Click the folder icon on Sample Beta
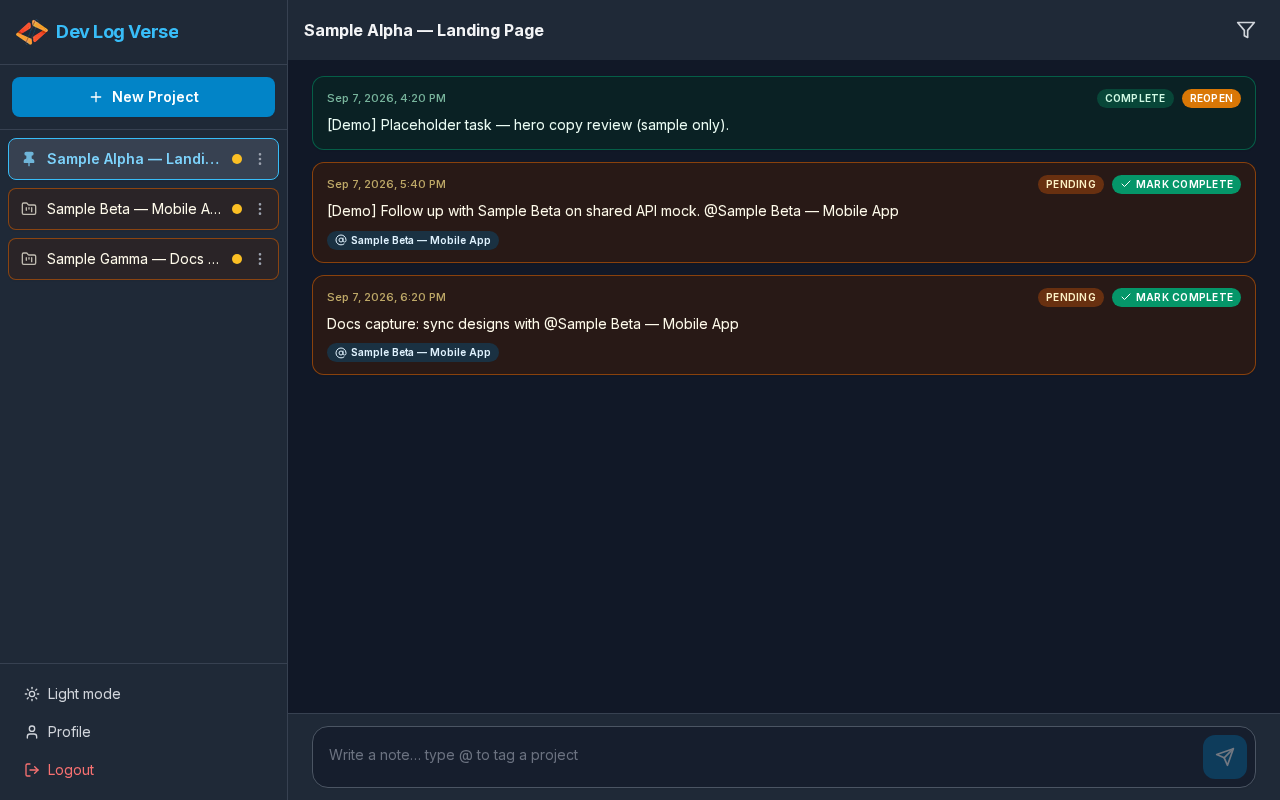This screenshot has height=800, width=1280. (29, 209)
